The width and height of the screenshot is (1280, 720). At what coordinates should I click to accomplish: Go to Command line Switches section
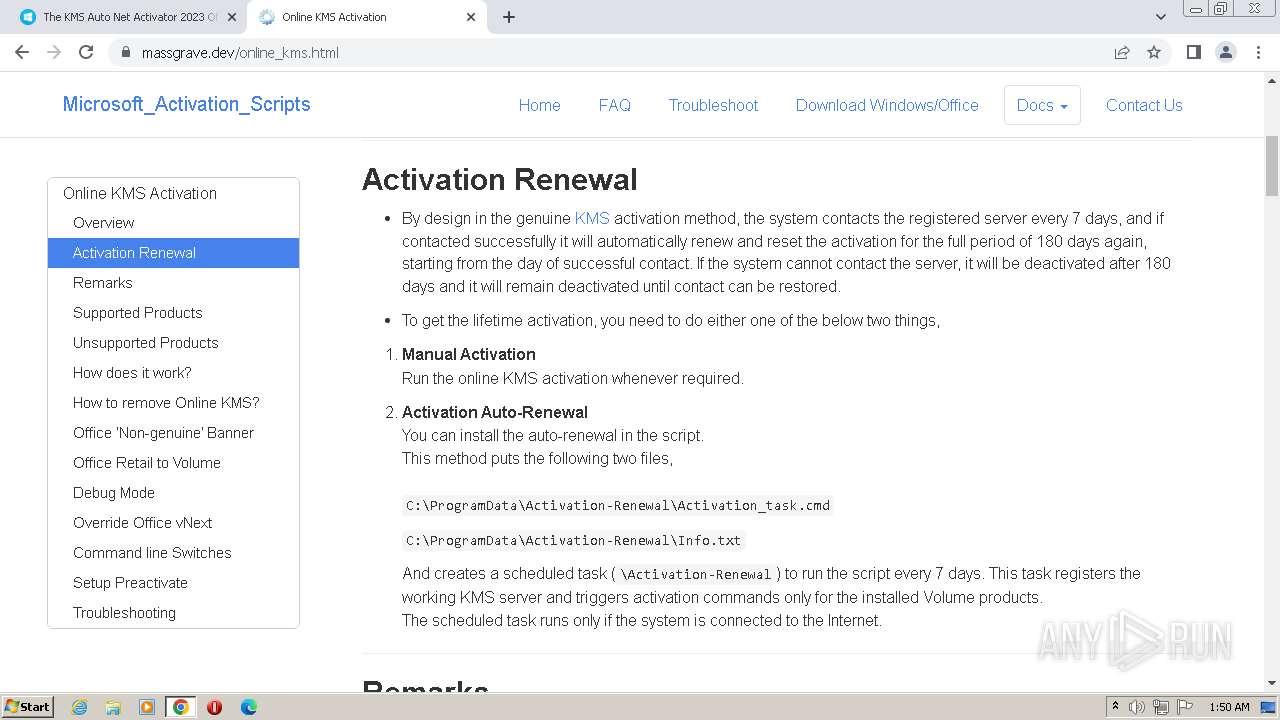pyautogui.click(x=173, y=553)
